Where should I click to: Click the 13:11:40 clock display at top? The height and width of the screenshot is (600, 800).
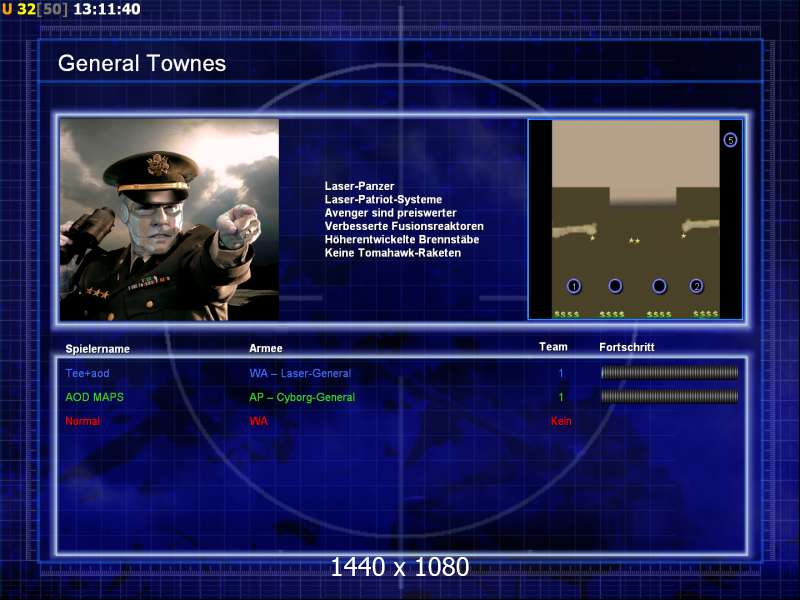[x=107, y=9]
